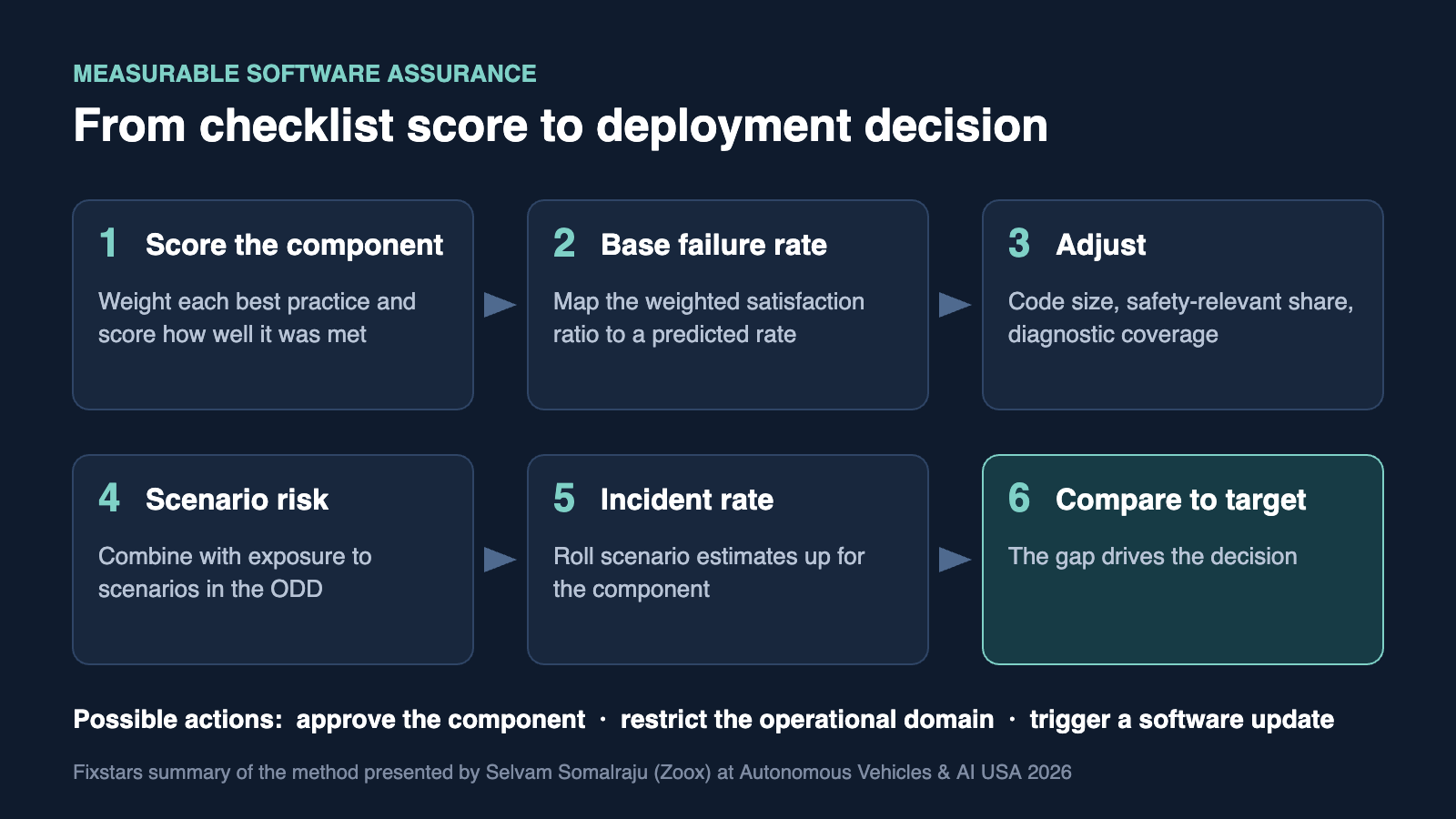Click the 'Possible actions:' label
The image size is (1456, 819).
pyautogui.click(x=177, y=720)
